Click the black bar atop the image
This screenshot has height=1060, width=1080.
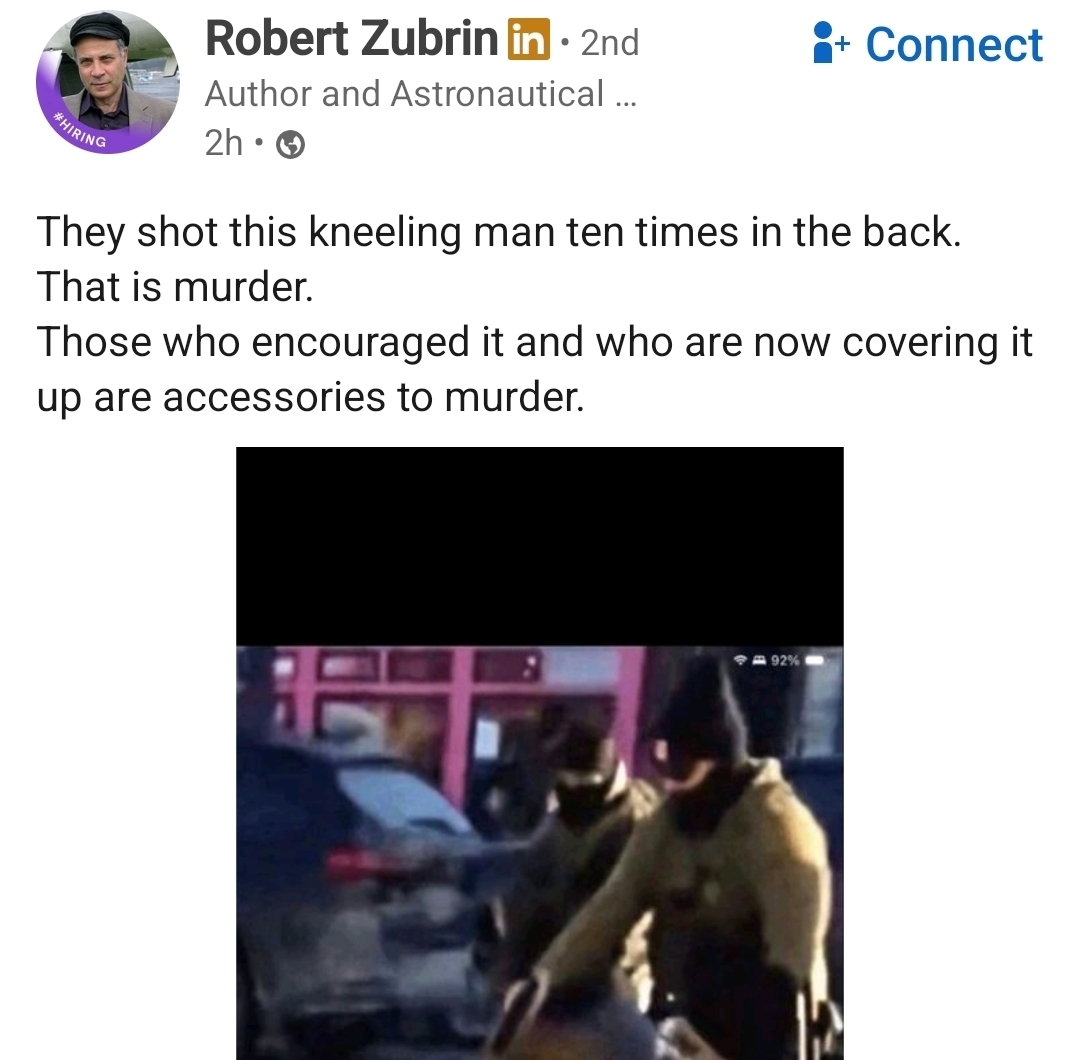tap(539, 546)
